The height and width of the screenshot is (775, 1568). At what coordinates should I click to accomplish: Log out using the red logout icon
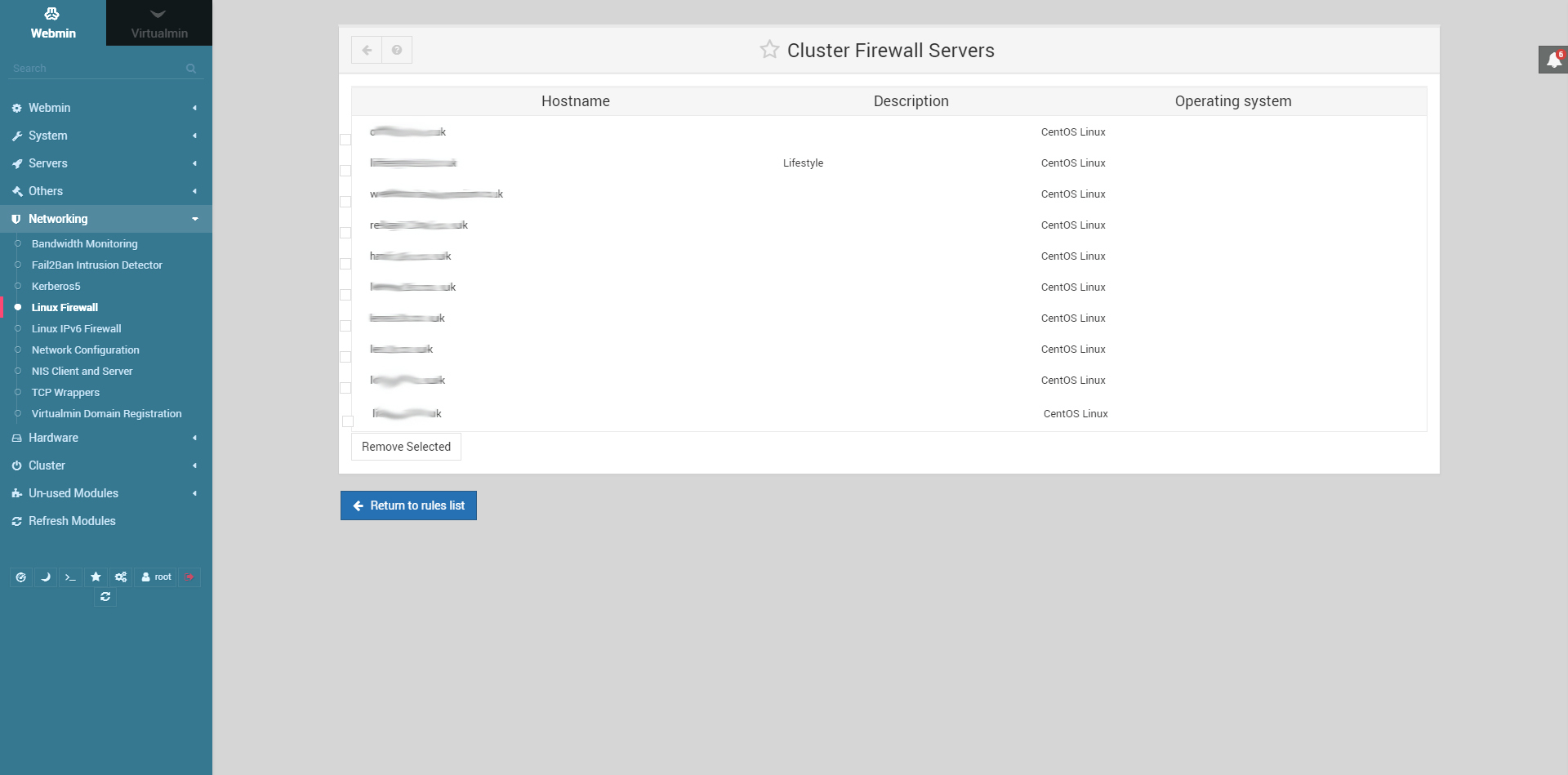(x=189, y=577)
